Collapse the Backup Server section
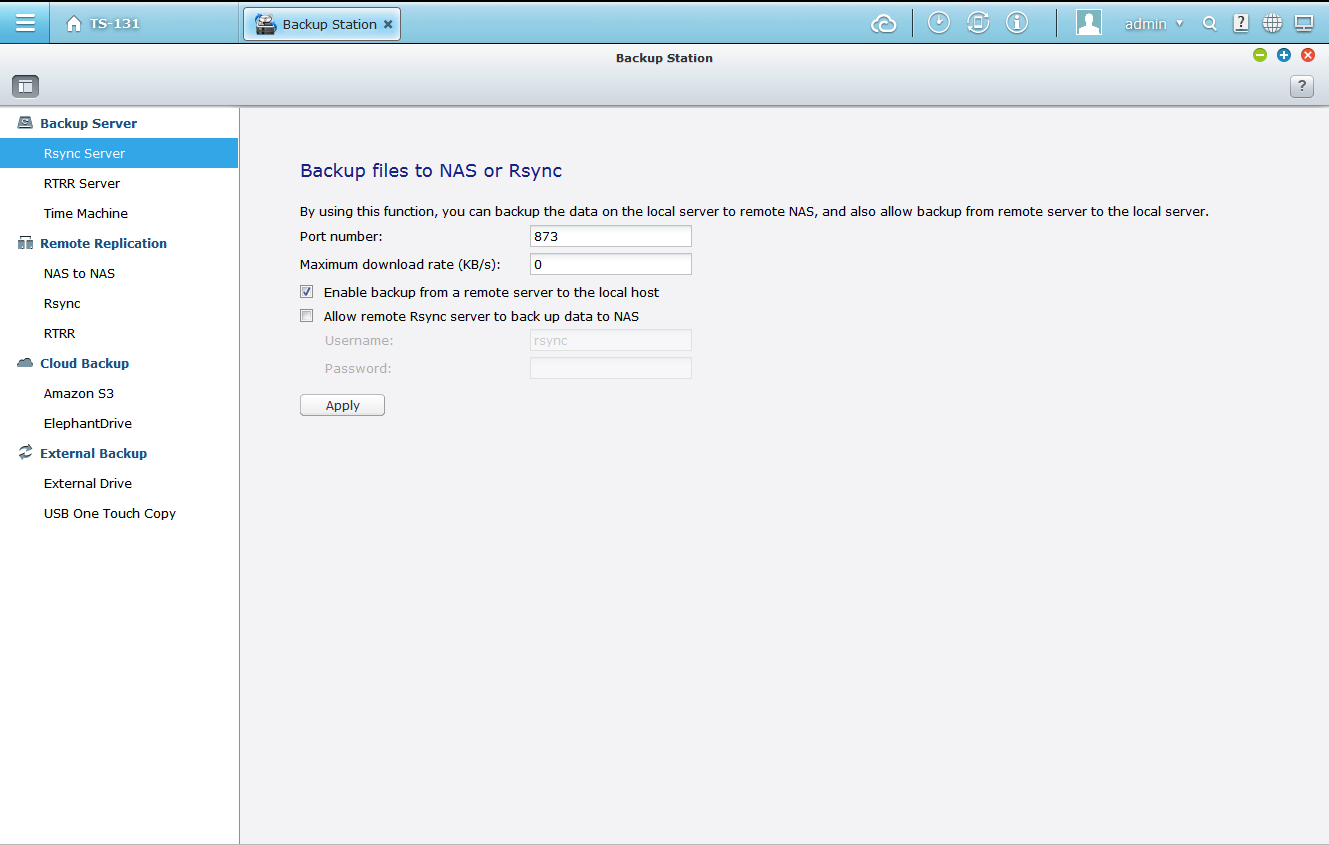The image size is (1329, 845). [88, 123]
